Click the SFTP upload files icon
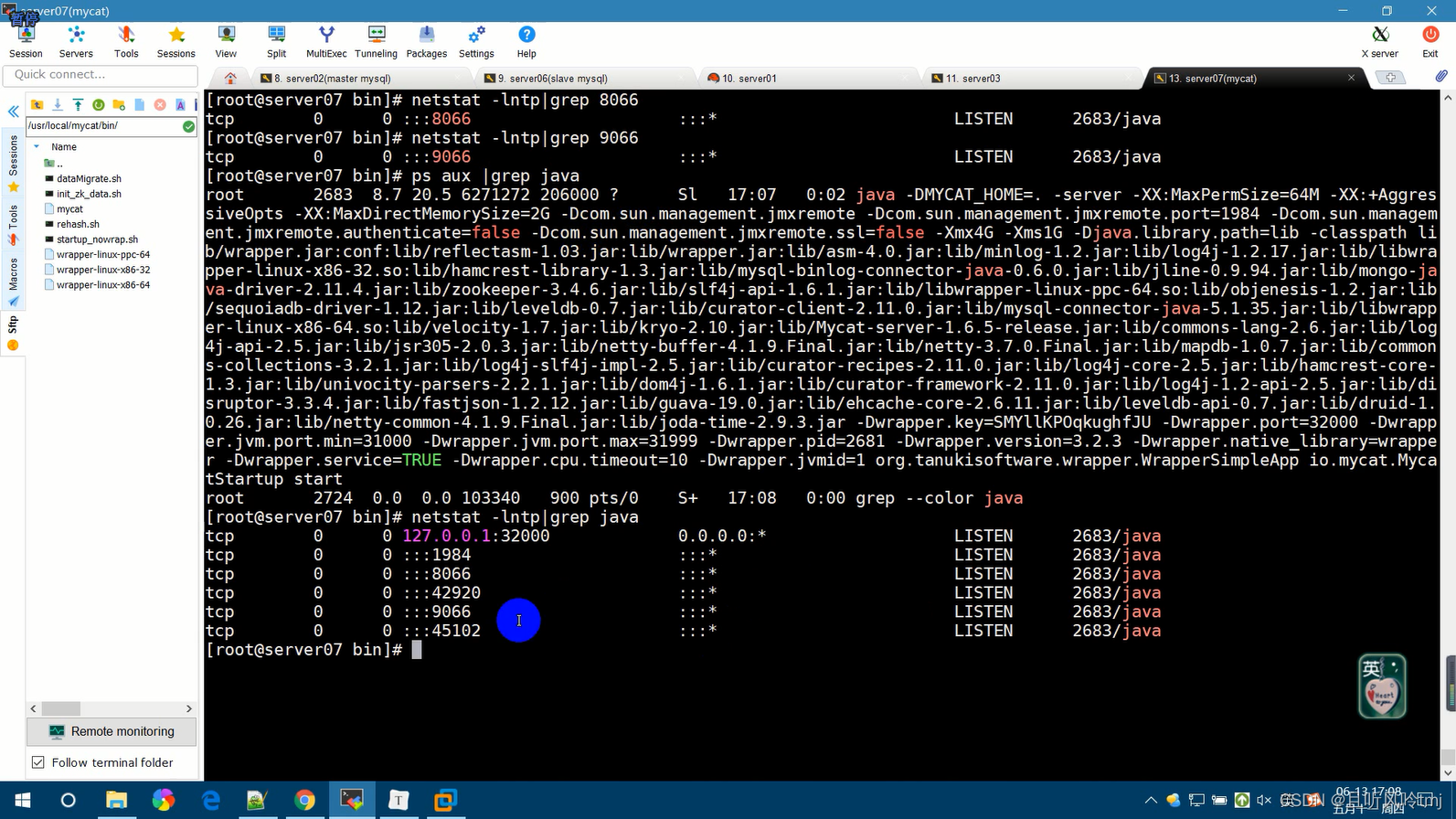This screenshot has width=1456, height=819. (x=78, y=105)
